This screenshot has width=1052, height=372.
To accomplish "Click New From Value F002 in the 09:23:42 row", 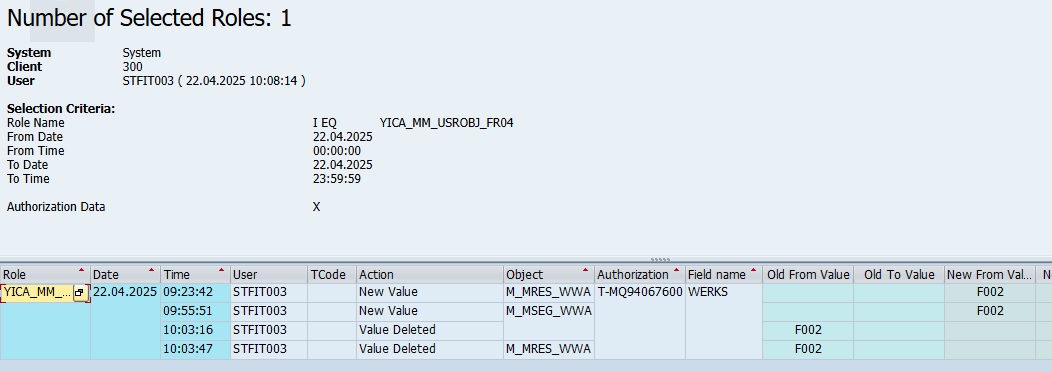I will click(x=990, y=292).
